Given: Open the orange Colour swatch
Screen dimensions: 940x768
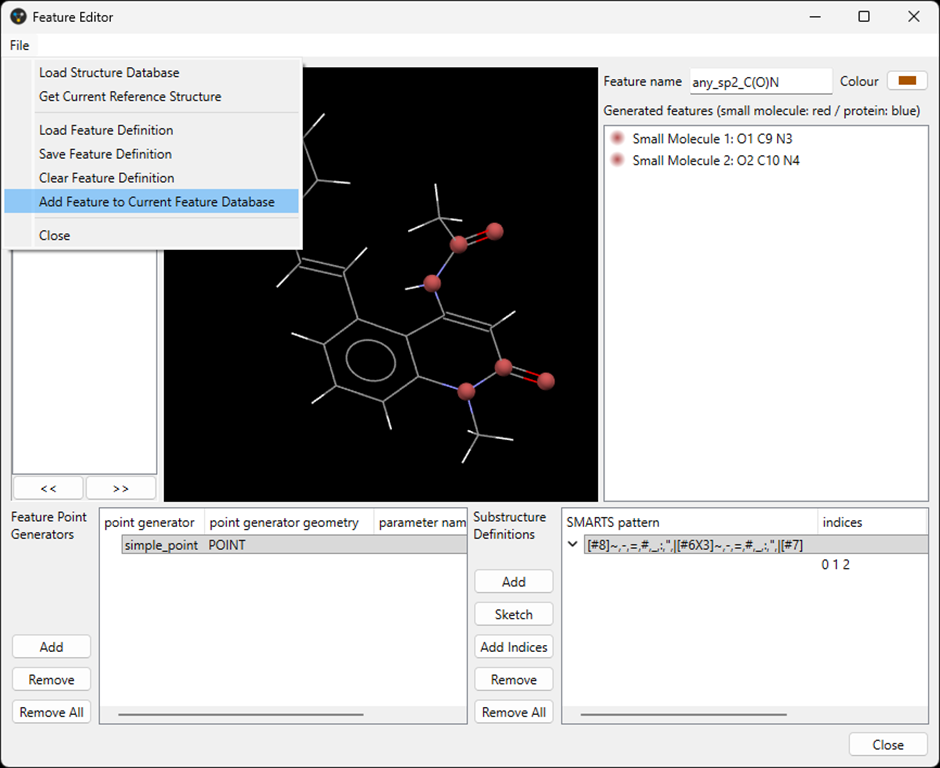Looking at the screenshot, I should (x=907, y=81).
